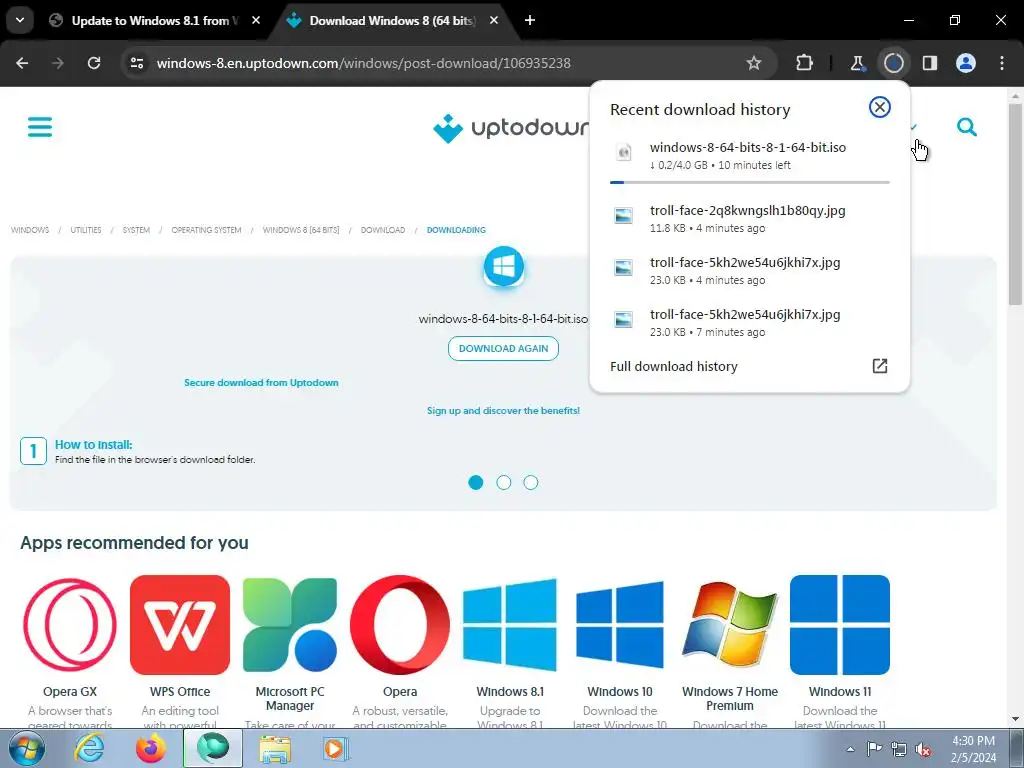This screenshot has width=1024, height=768.
Task: Open the Windows 7 Home Premium icon
Action: coord(730,625)
